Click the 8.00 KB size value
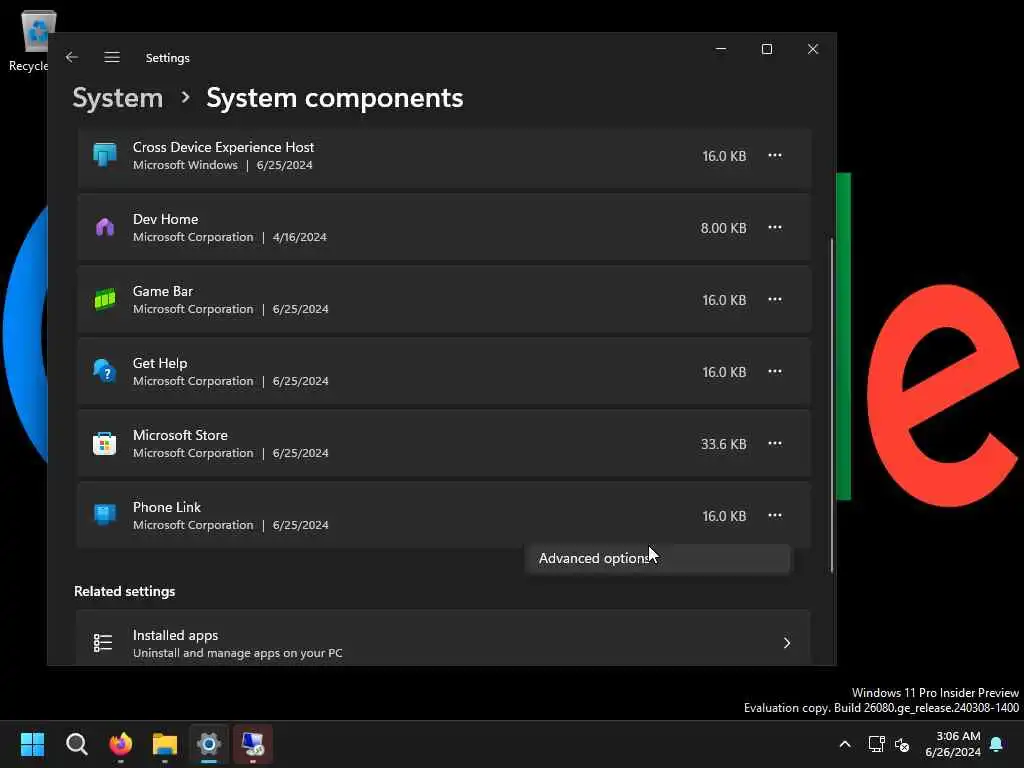 [723, 228]
